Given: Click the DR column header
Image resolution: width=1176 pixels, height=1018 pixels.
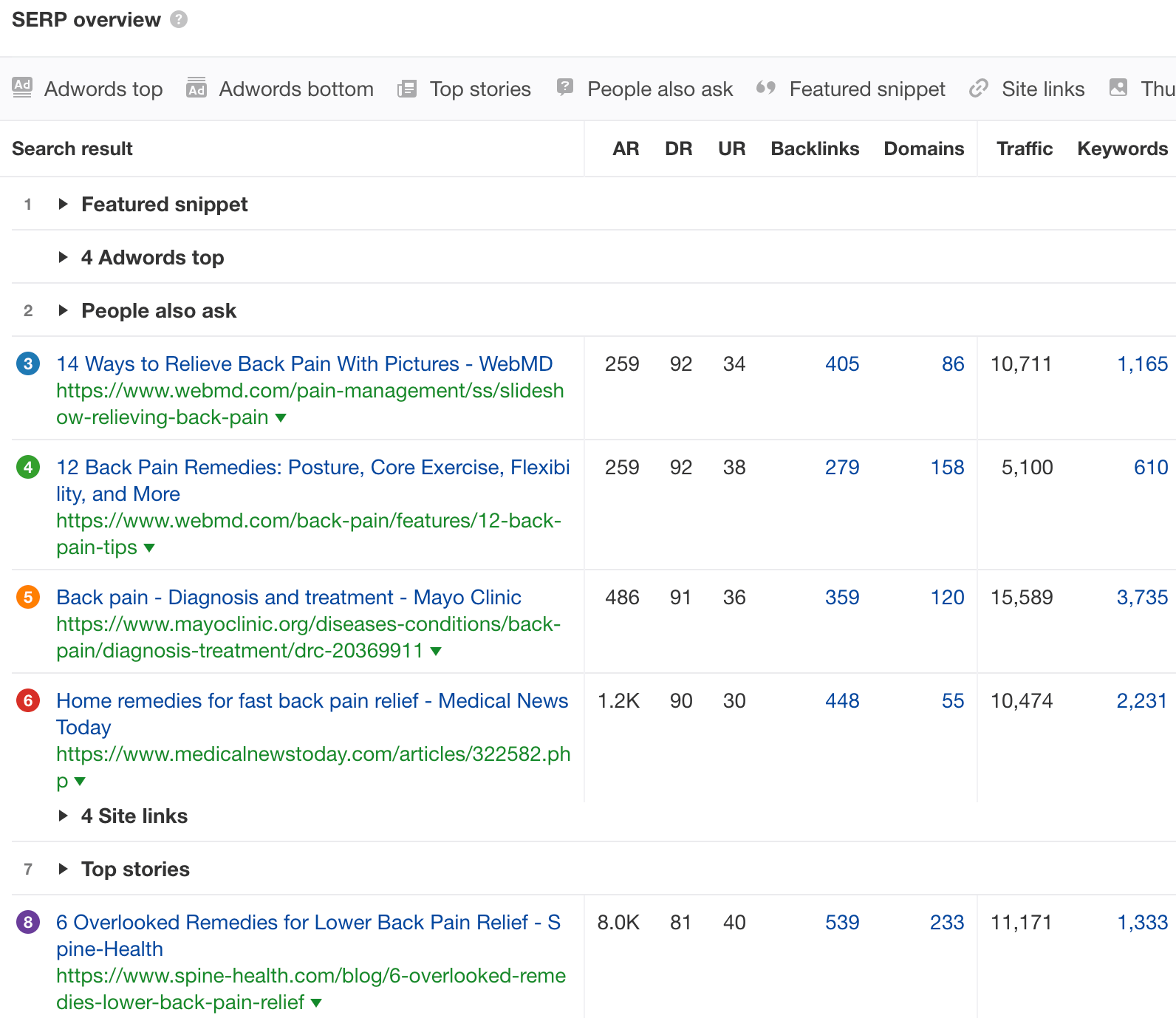Looking at the screenshot, I should click(679, 148).
